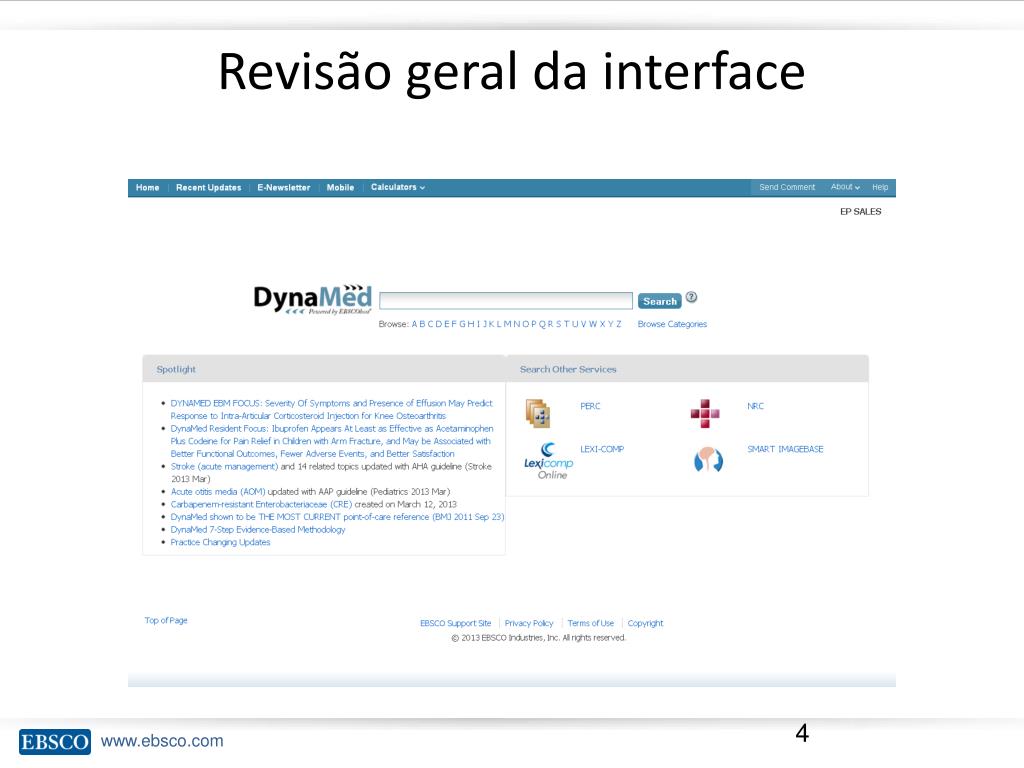The height and width of the screenshot is (768, 1024).
Task: Click the Search Other Services header
Action: coord(688,369)
